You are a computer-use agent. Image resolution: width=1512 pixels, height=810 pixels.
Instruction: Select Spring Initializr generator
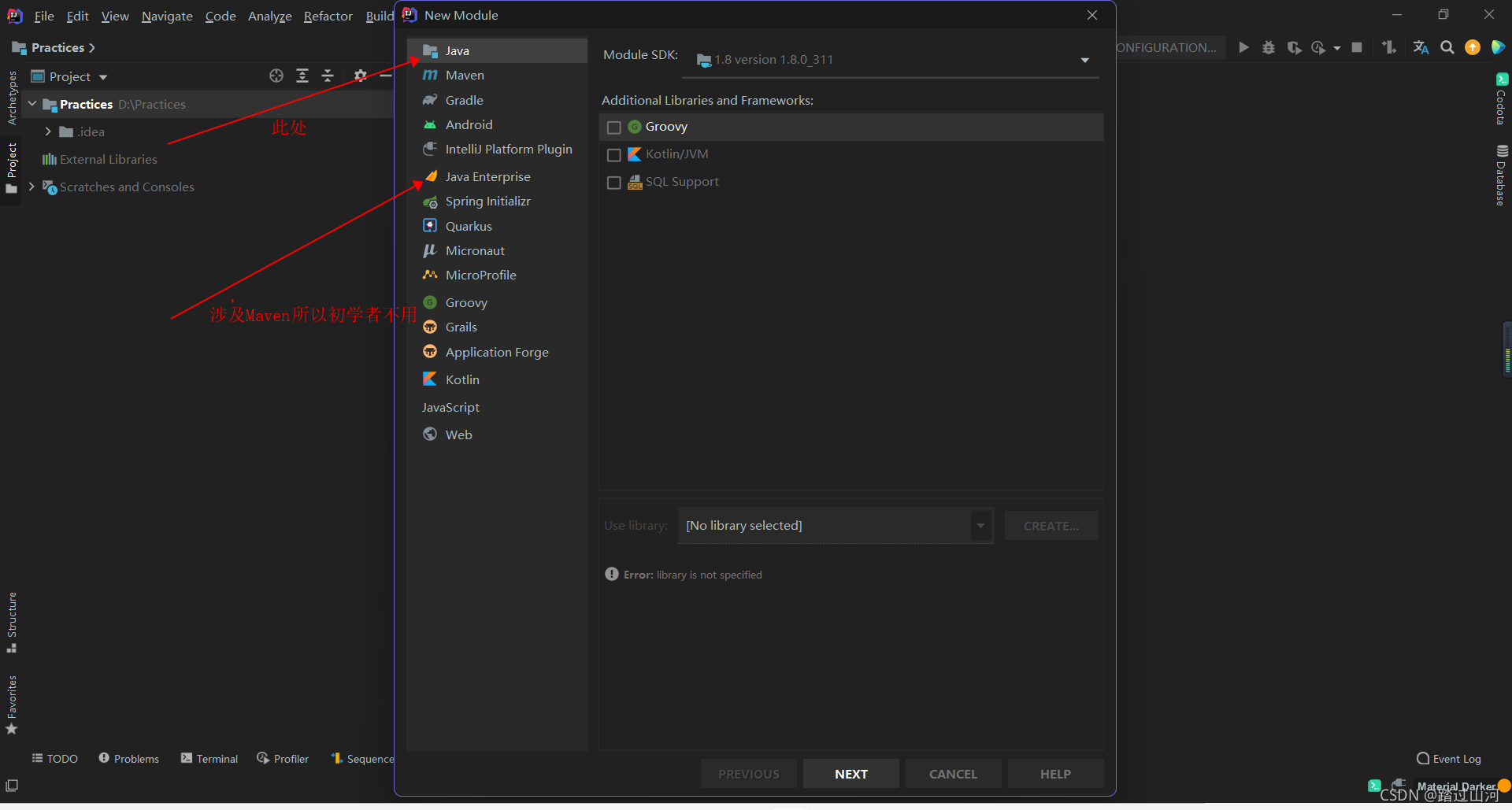(x=497, y=202)
